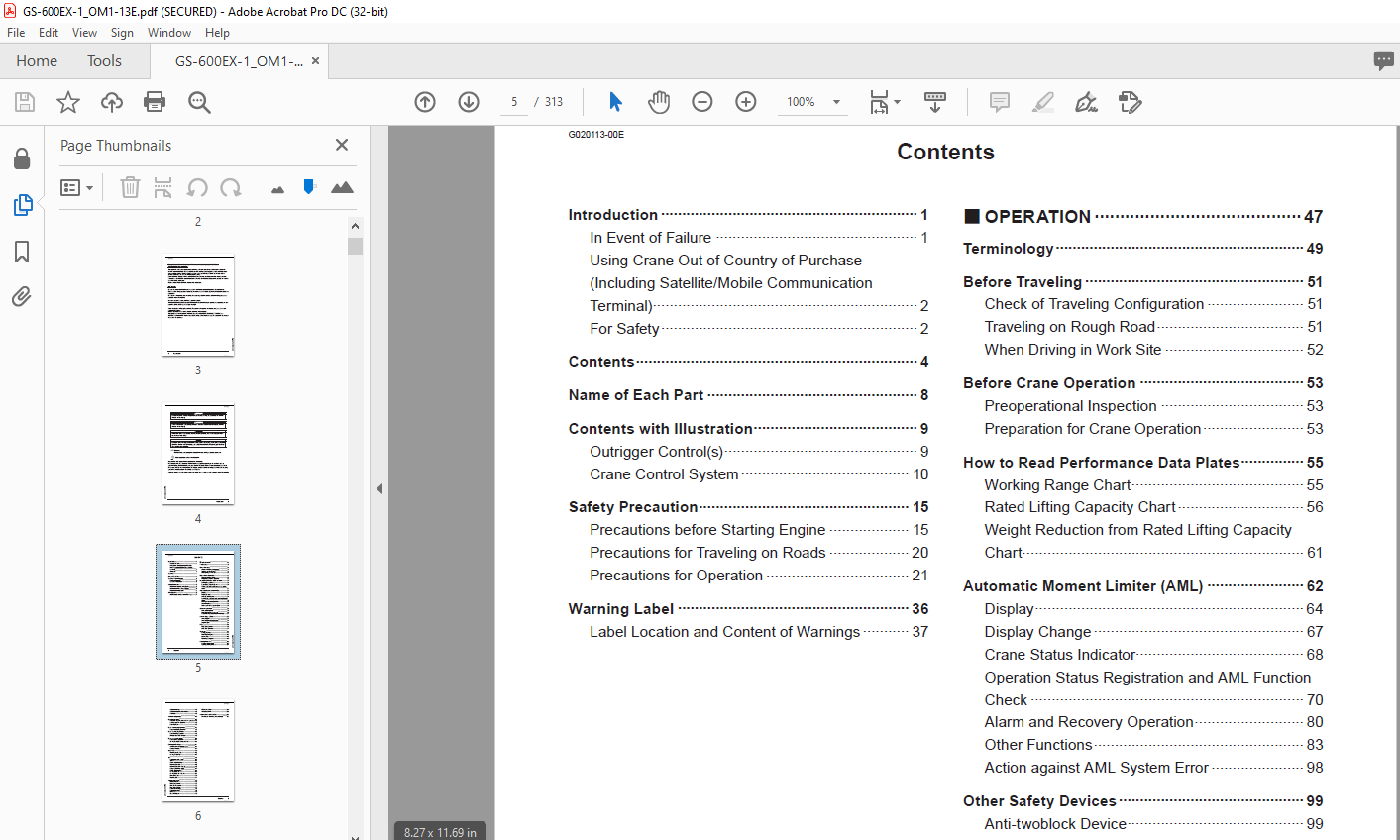Open the File menu

(x=16, y=33)
